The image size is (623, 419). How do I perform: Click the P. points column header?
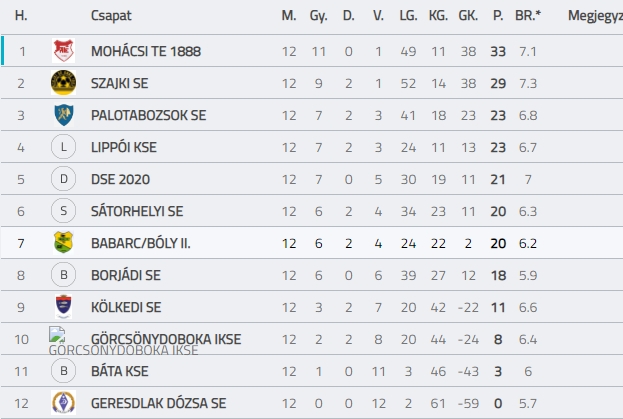pos(498,15)
